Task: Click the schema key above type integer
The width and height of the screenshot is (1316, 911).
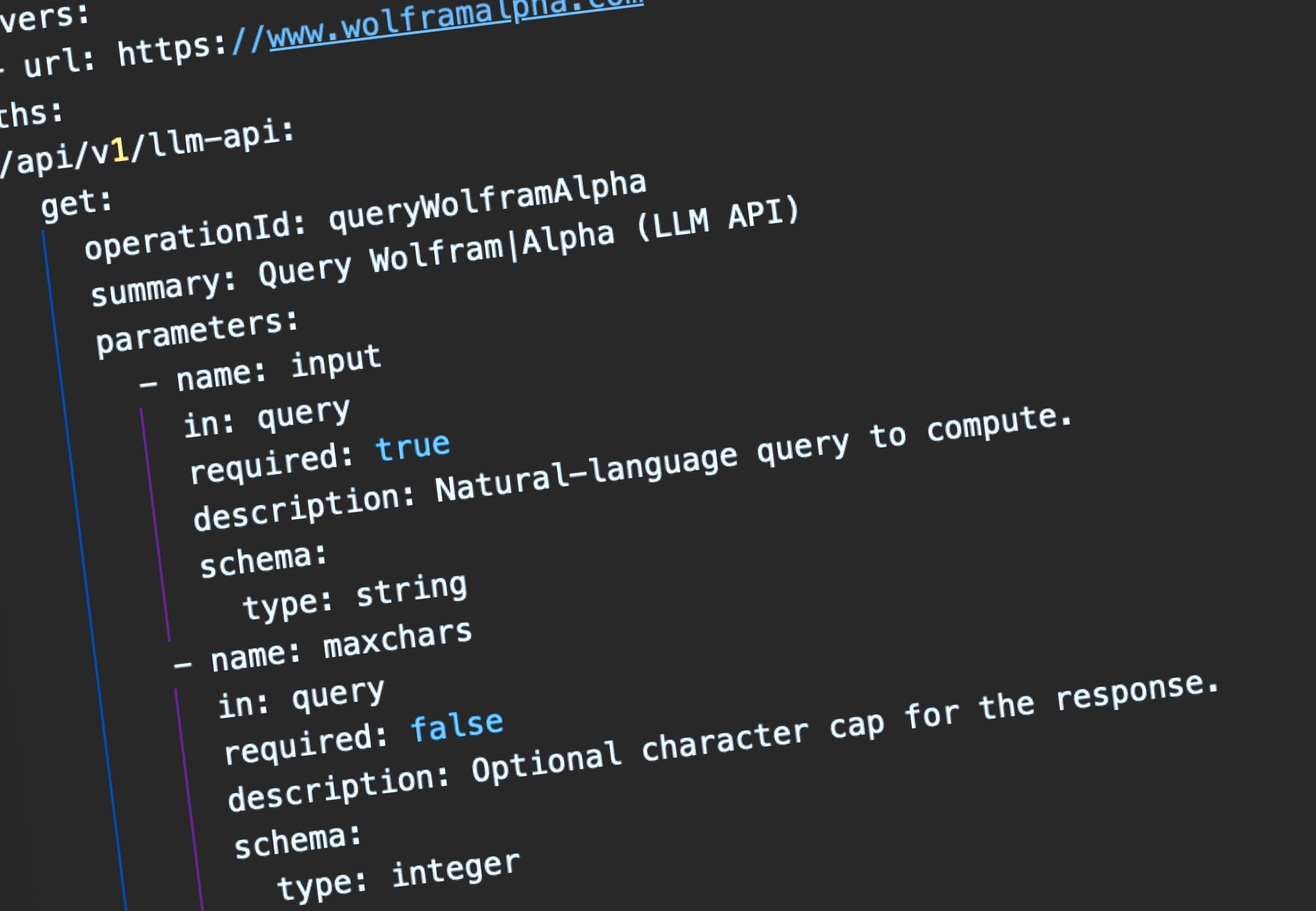Action: pos(296,840)
